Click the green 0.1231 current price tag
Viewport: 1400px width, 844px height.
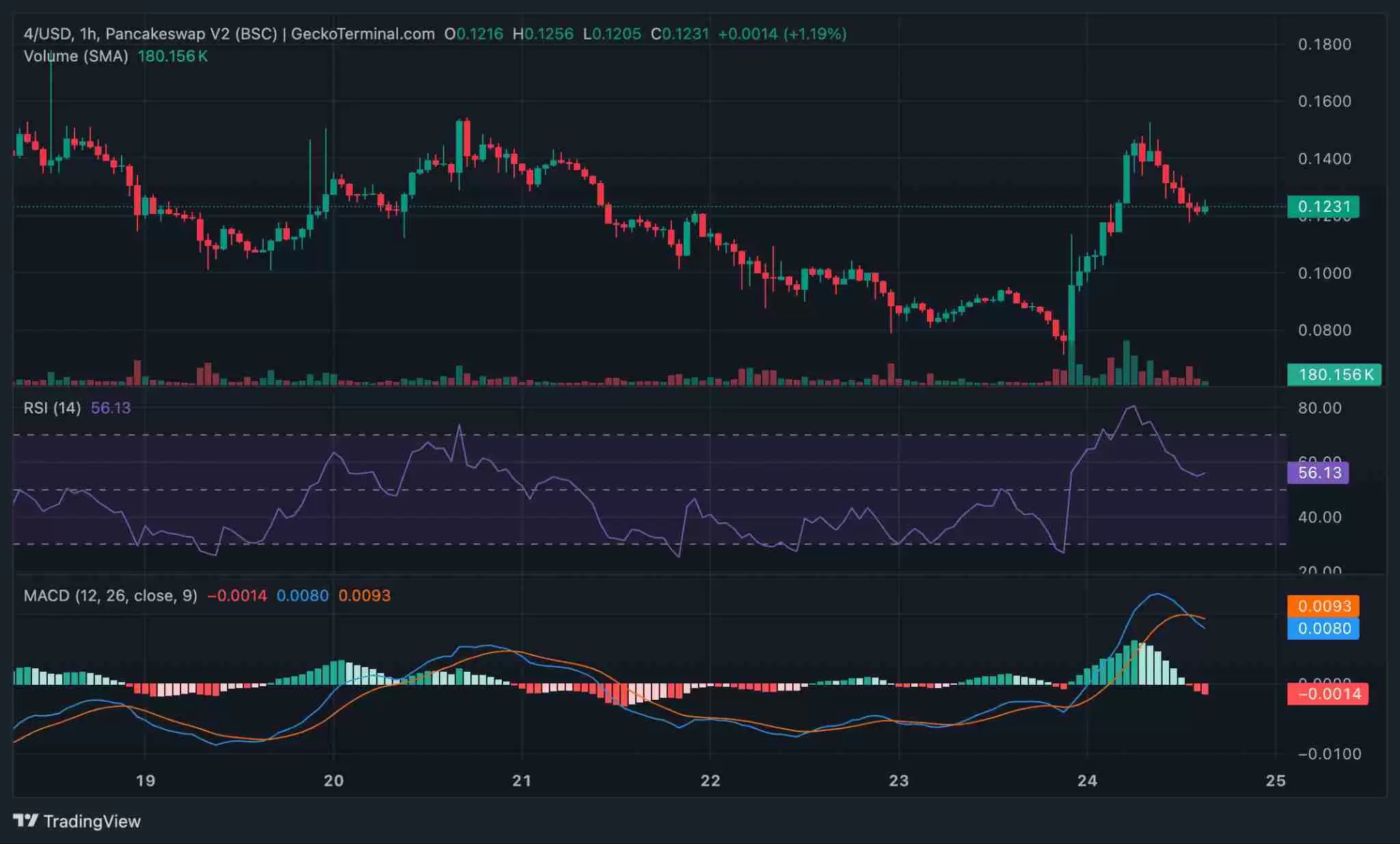[x=1323, y=206]
